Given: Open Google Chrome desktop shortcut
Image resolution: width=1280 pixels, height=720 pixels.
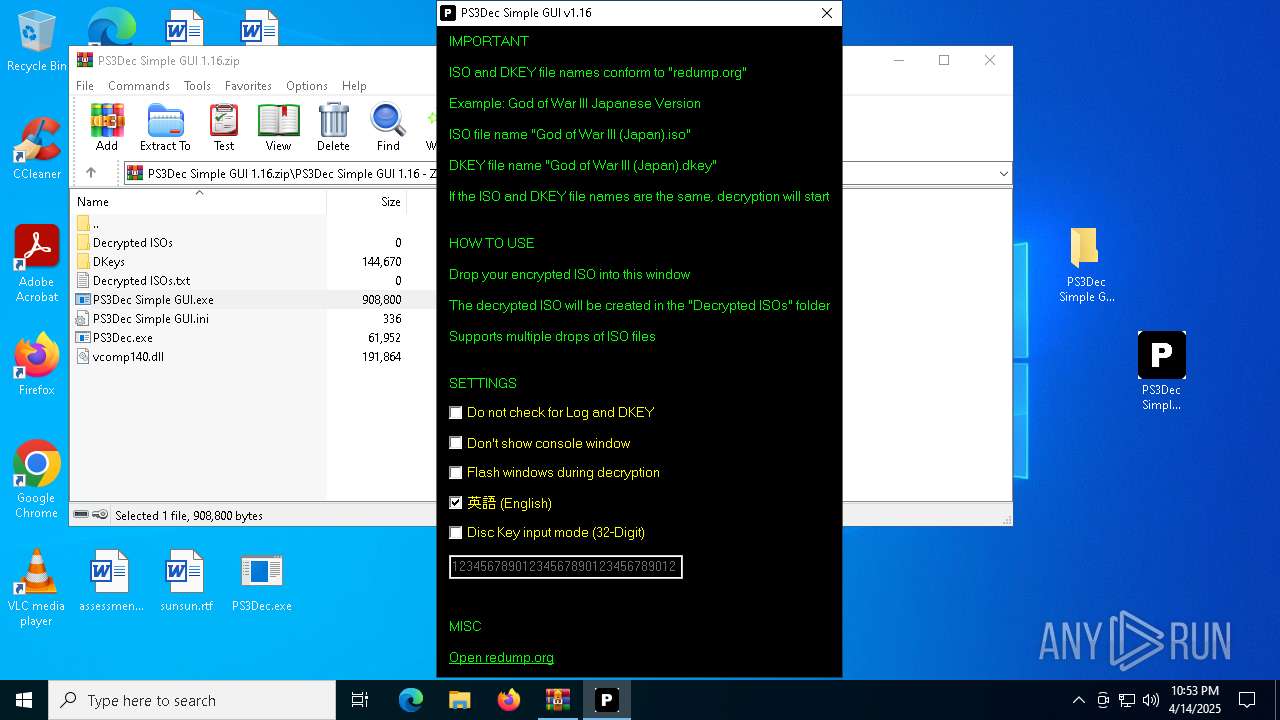Looking at the screenshot, I should 37,480.
